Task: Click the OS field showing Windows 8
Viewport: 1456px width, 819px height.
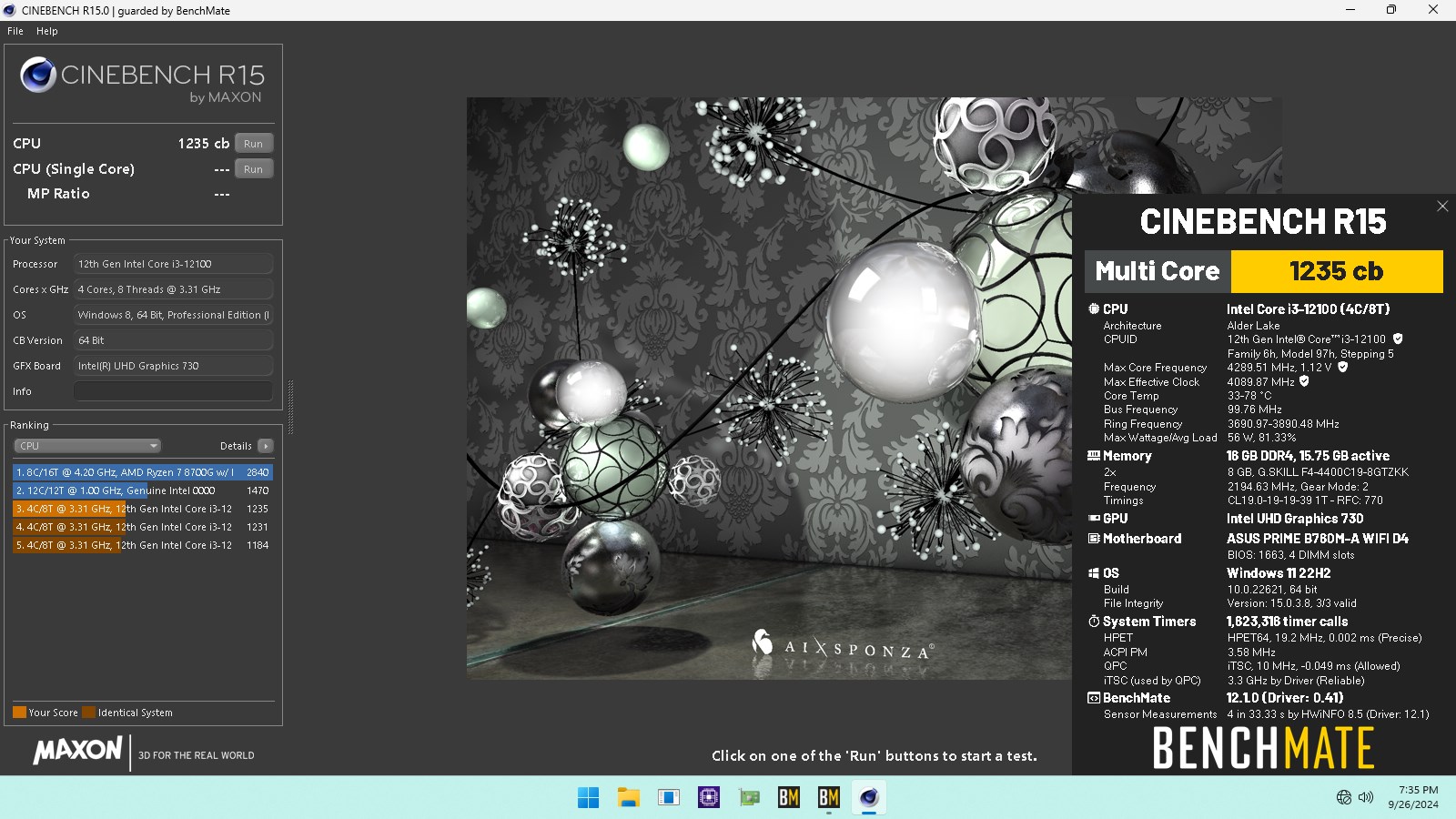Action: 173,315
